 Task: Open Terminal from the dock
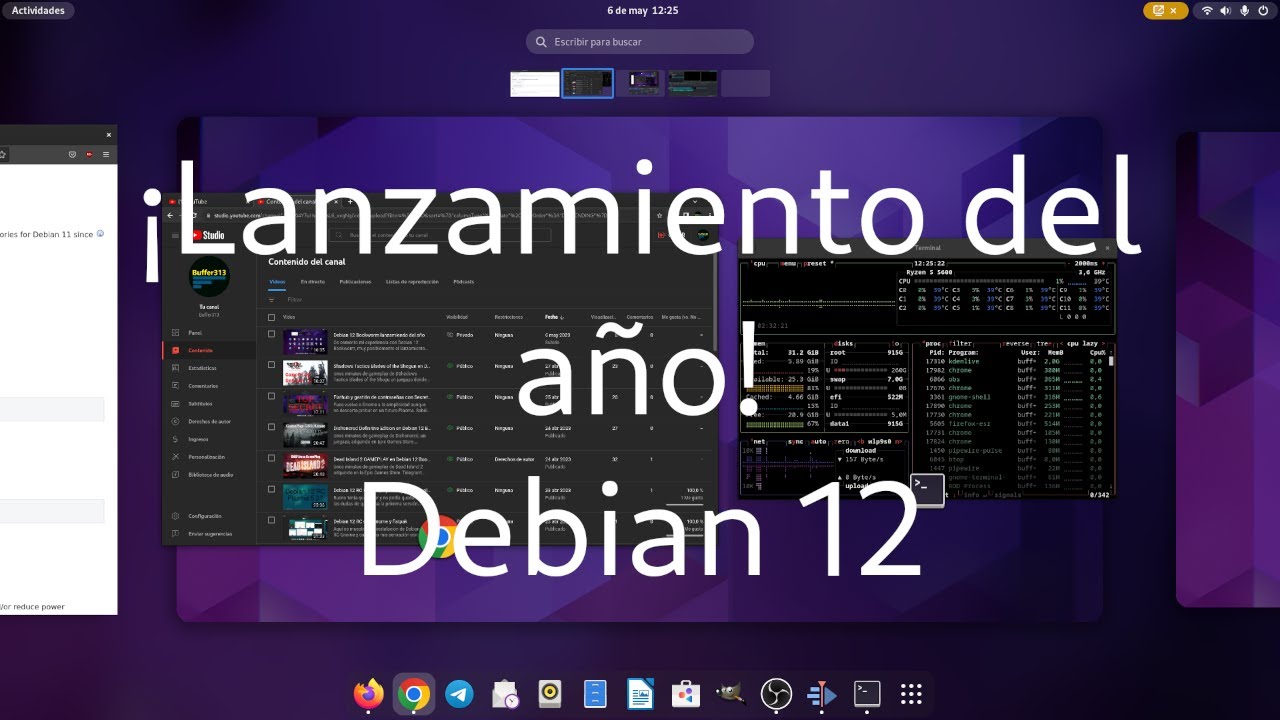pyautogui.click(x=866, y=694)
